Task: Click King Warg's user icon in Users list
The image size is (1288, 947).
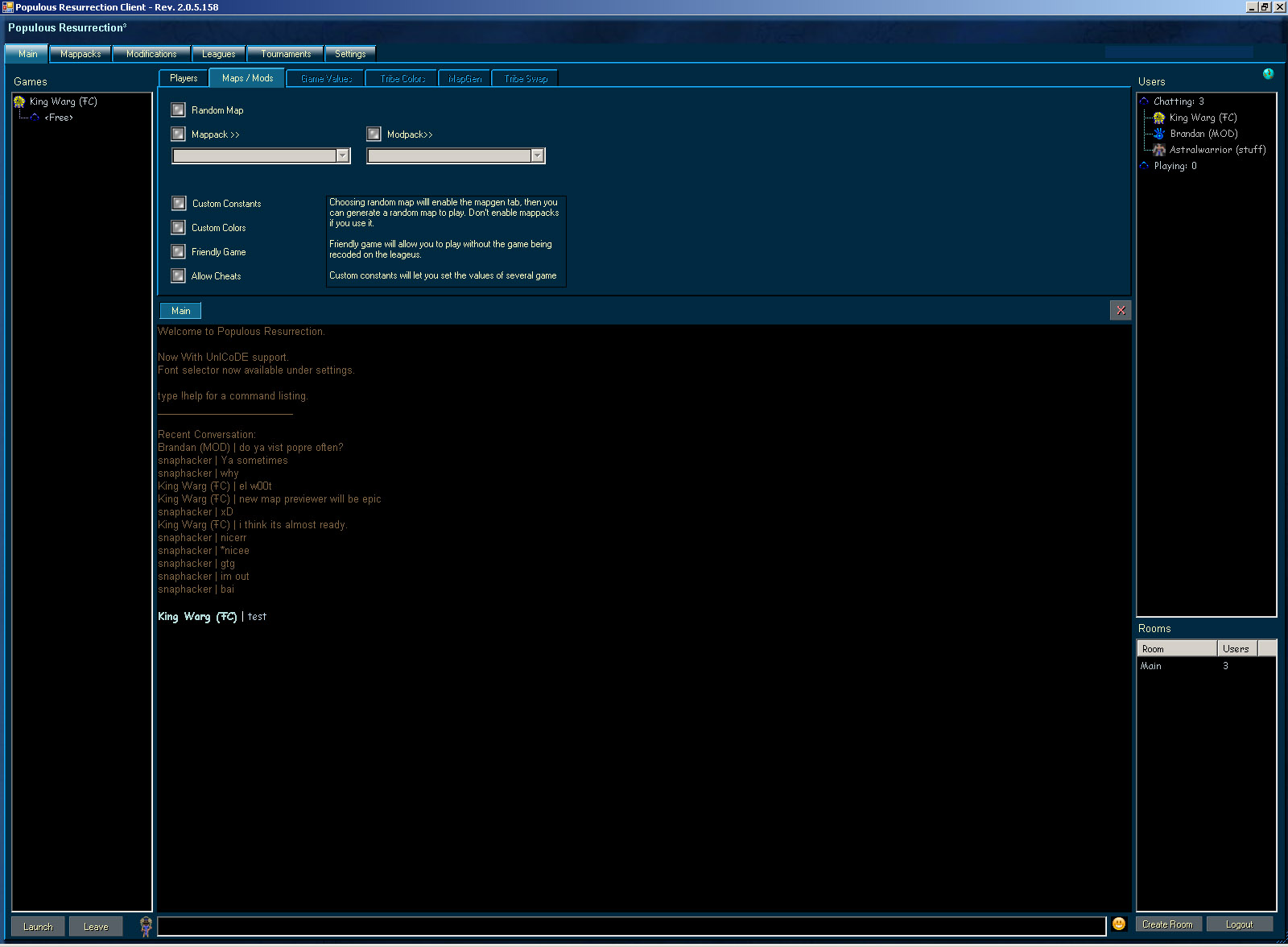Action: point(1159,118)
